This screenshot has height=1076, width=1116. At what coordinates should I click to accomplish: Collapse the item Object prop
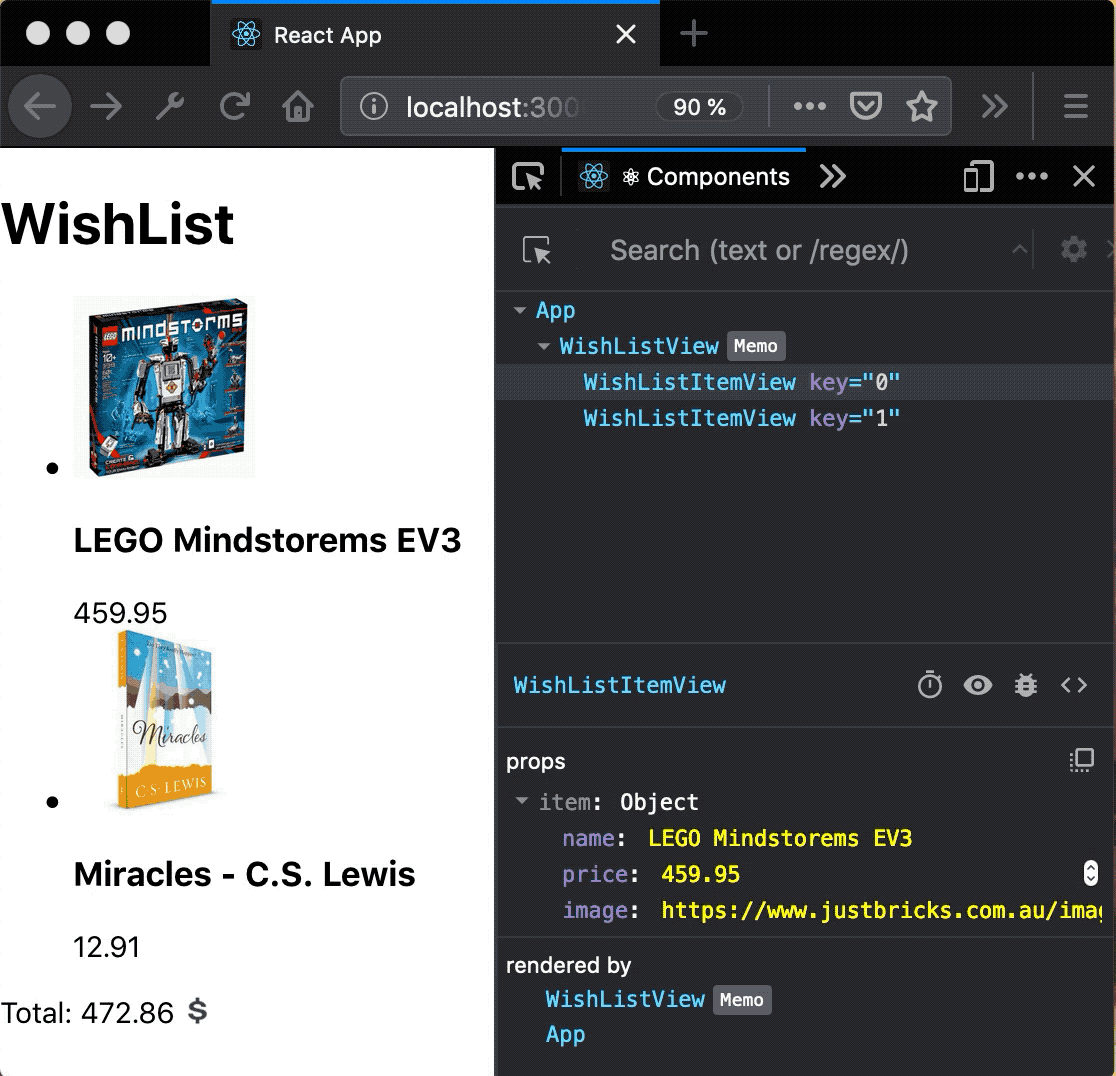click(522, 801)
